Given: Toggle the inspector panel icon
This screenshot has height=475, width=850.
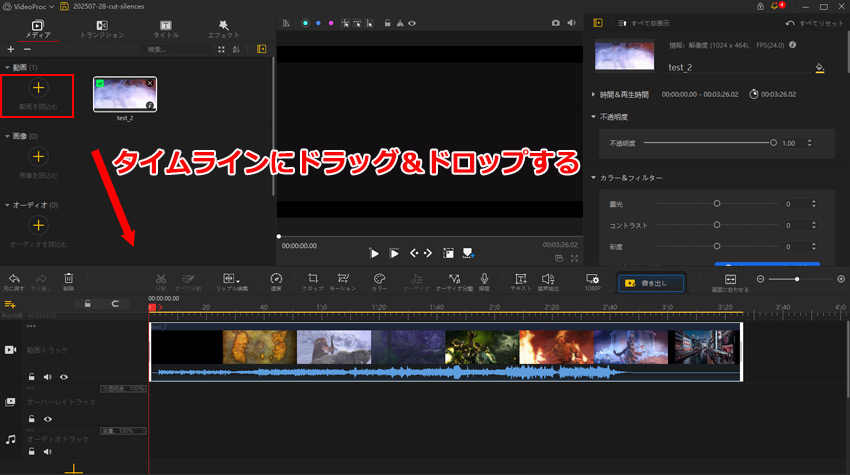Looking at the screenshot, I should pos(598,23).
